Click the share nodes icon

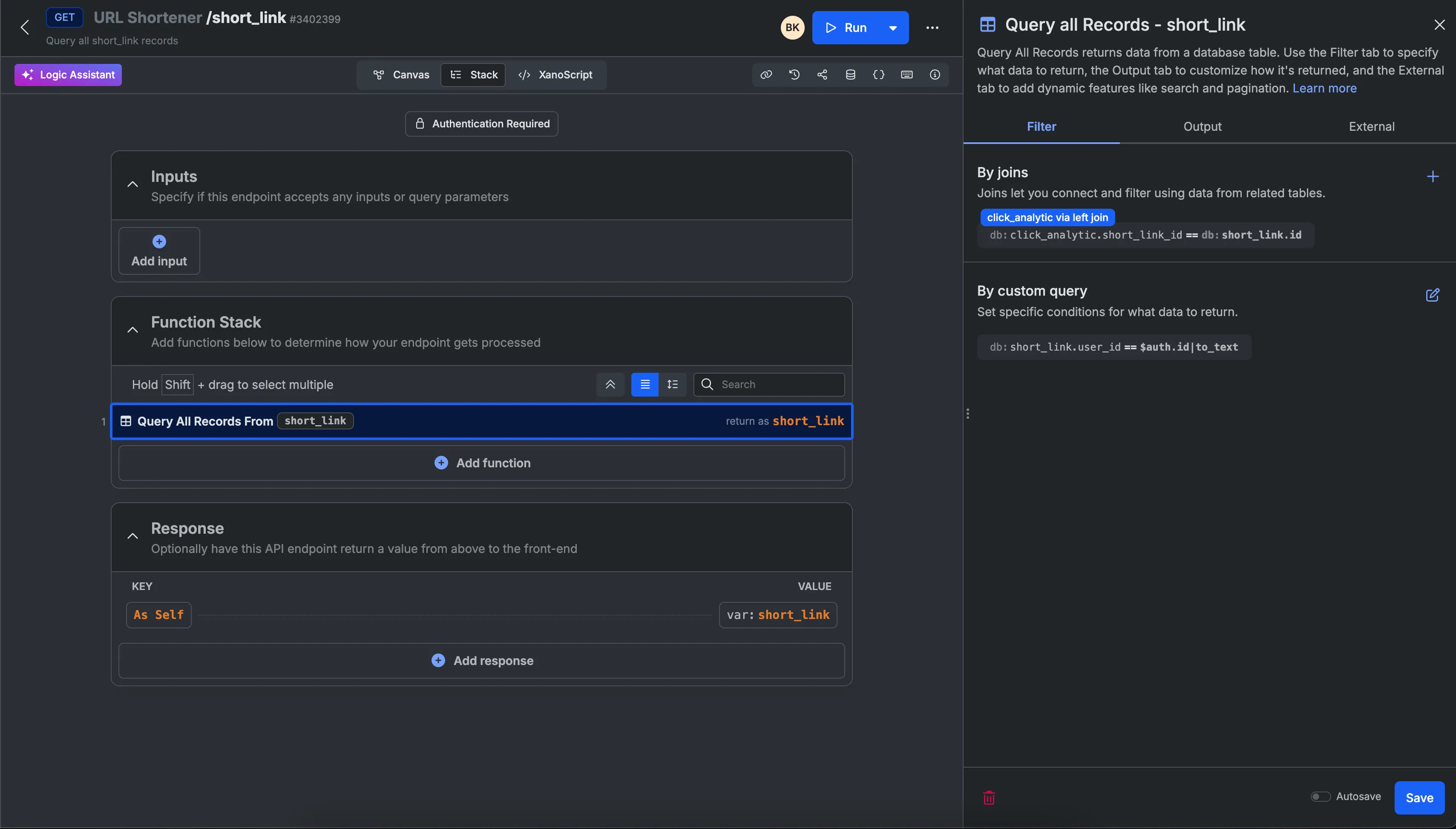[822, 75]
